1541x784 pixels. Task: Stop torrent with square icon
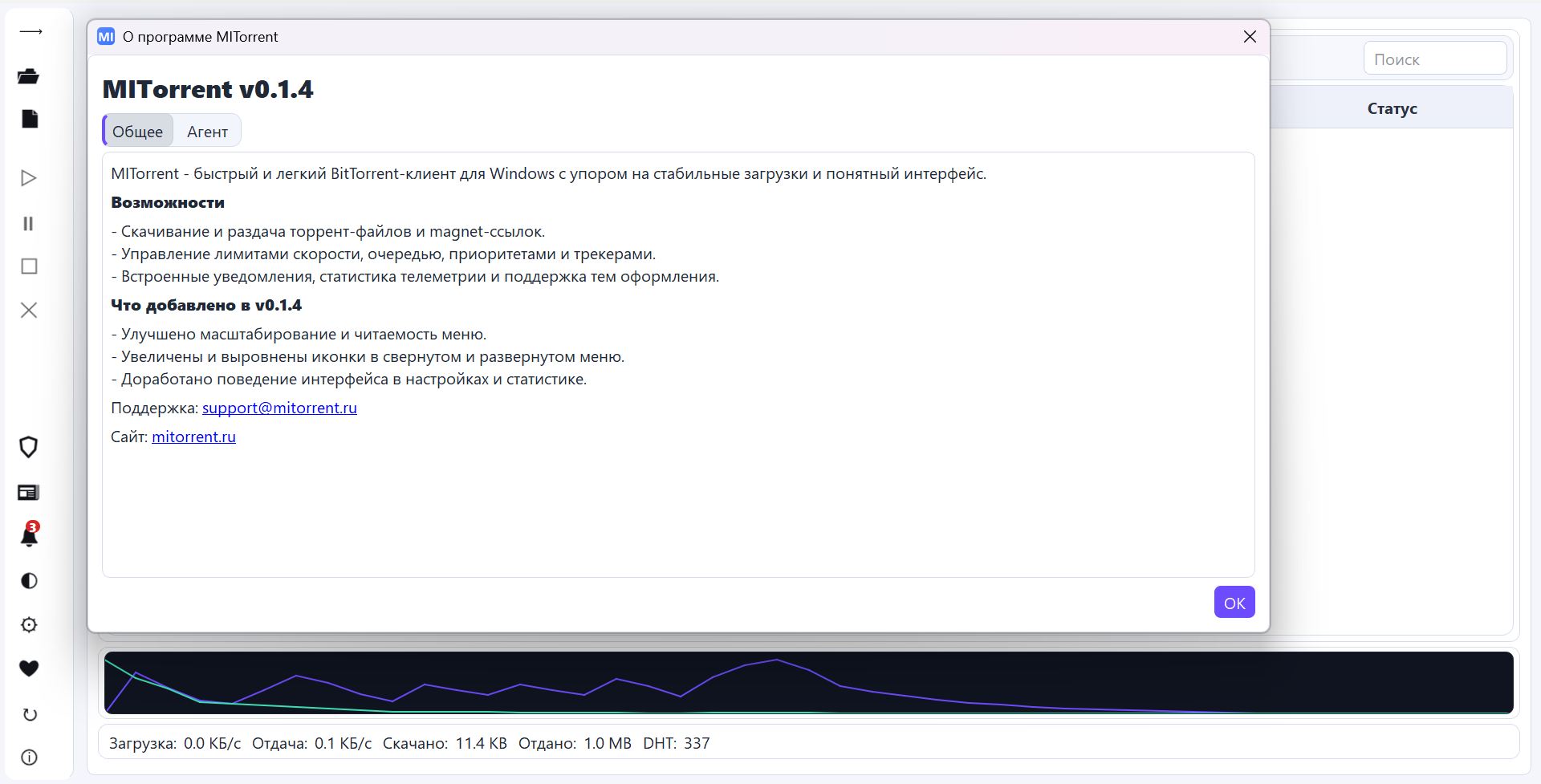tap(29, 266)
